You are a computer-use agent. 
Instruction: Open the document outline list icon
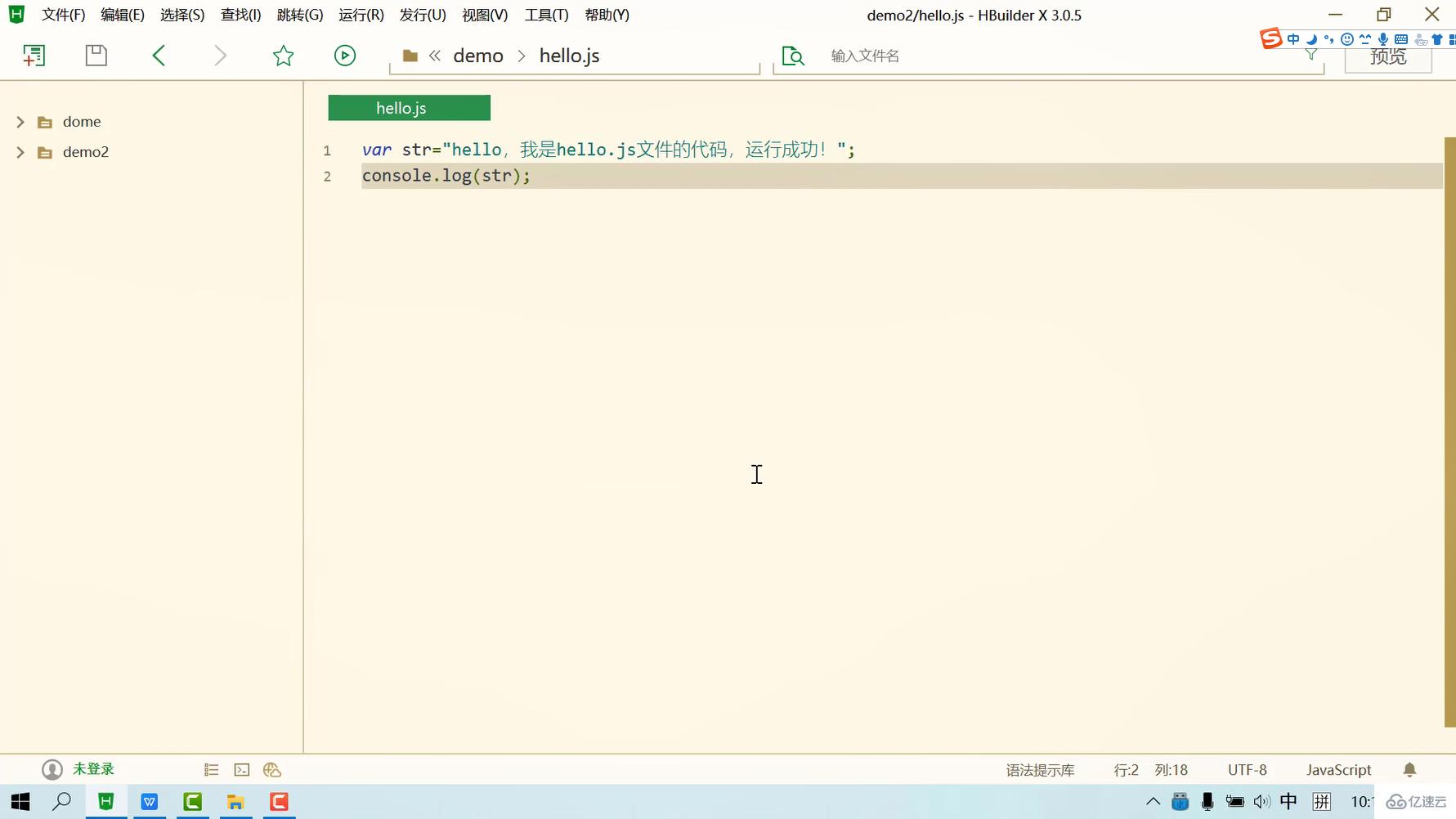tap(212, 770)
